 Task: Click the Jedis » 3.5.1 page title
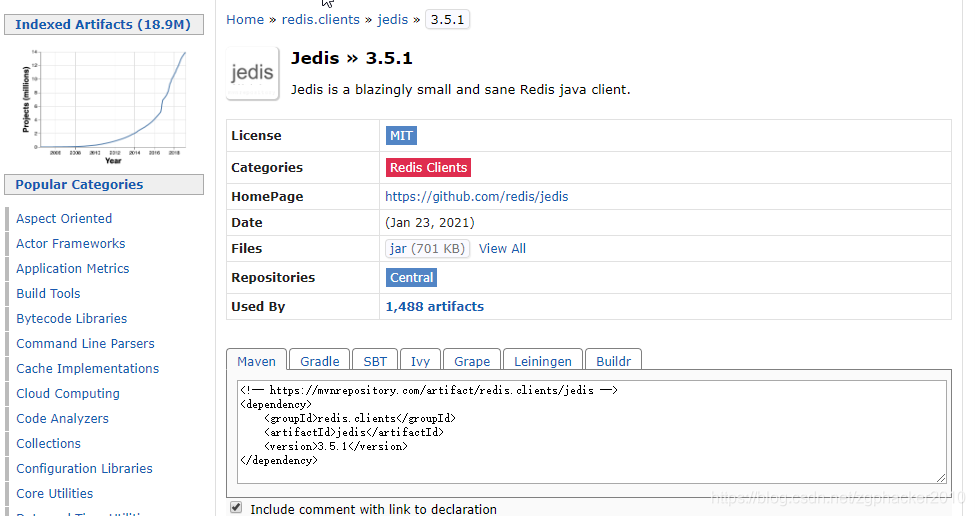pyautogui.click(x=352, y=58)
